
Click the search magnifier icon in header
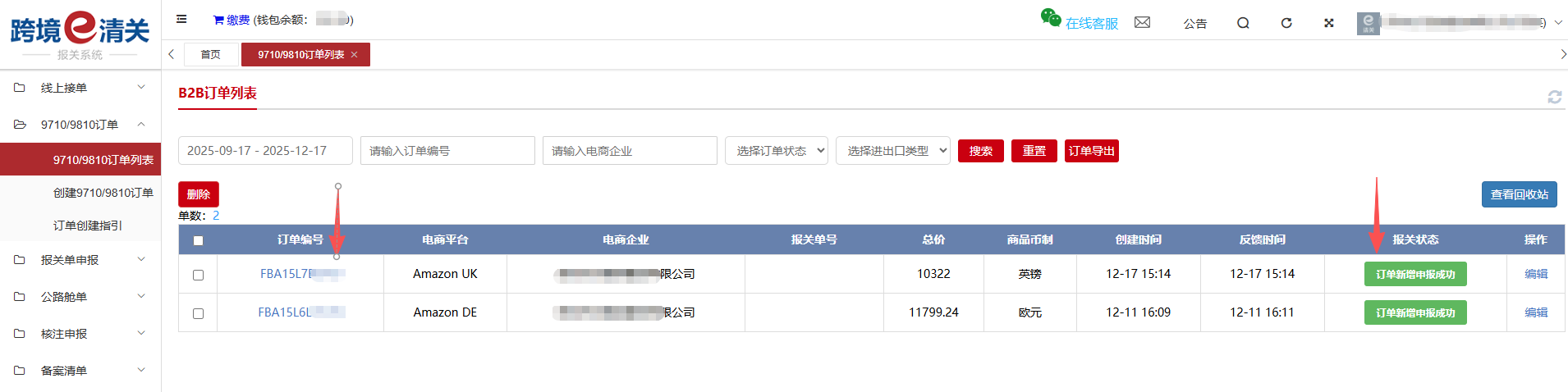click(x=1243, y=23)
